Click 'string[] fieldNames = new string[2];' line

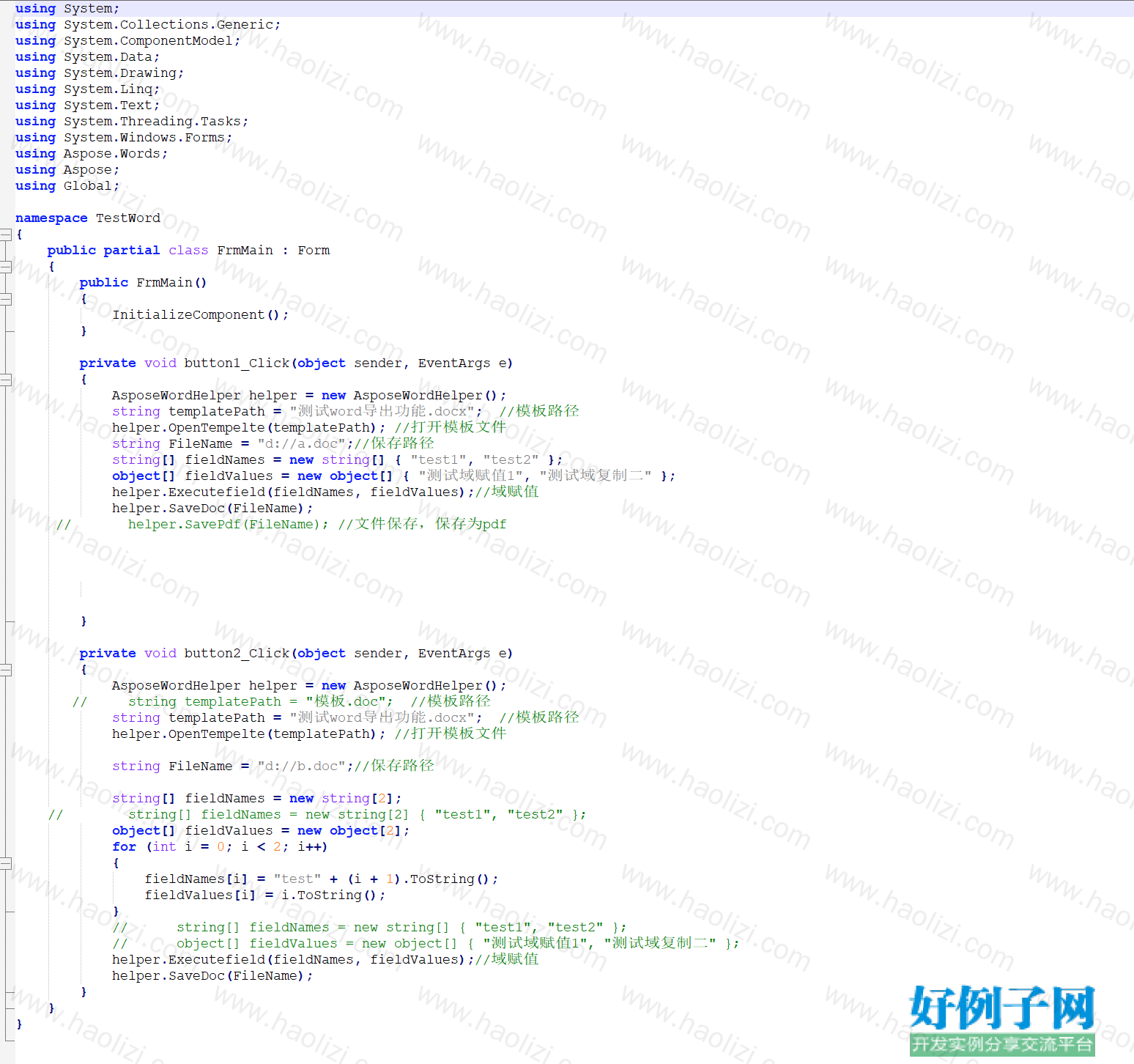pos(256,799)
